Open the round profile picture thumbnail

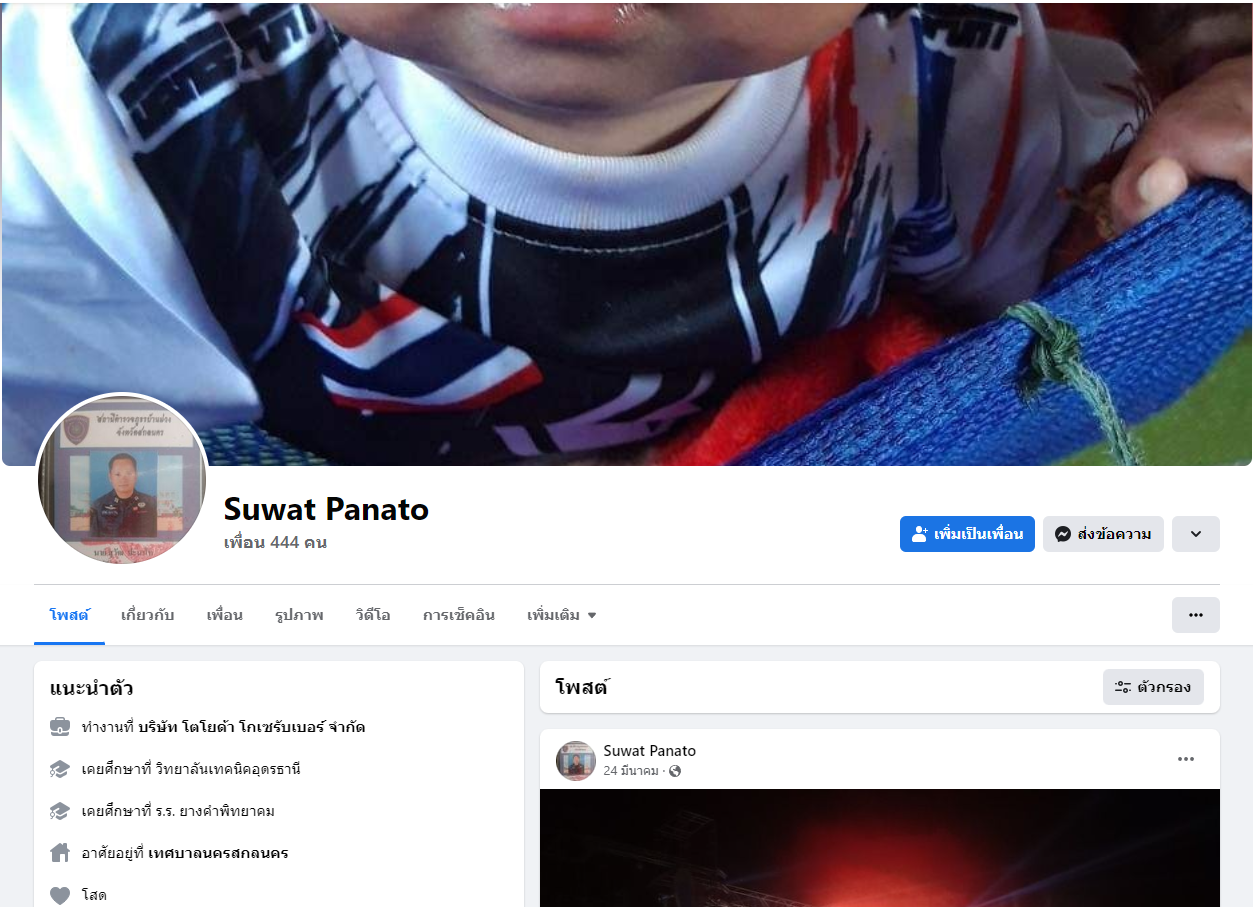point(122,480)
